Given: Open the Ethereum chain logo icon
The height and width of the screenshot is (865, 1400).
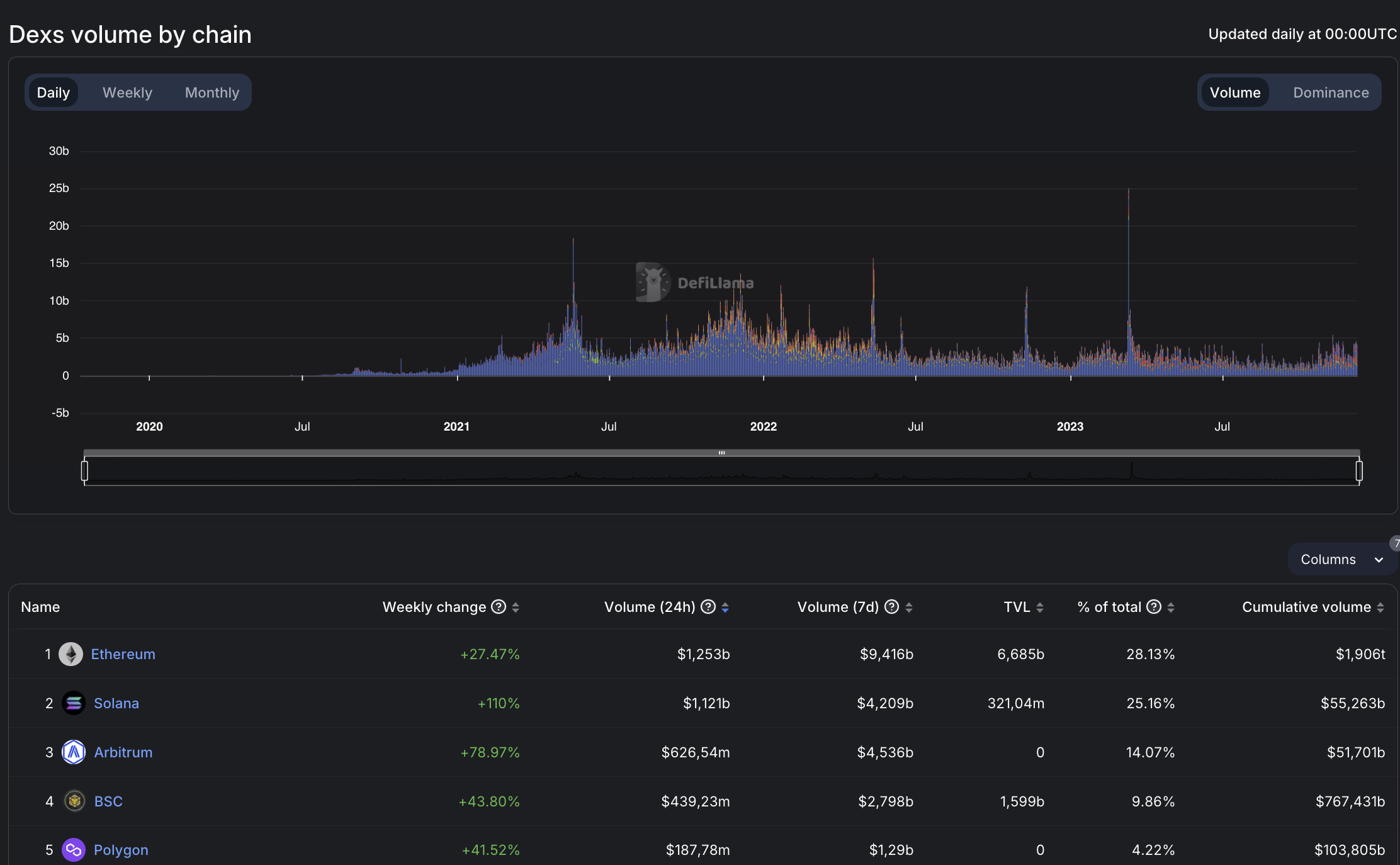Looking at the screenshot, I should [x=71, y=654].
